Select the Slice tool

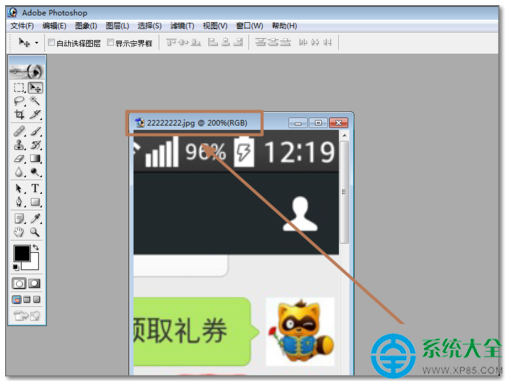(x=35, y=114)
